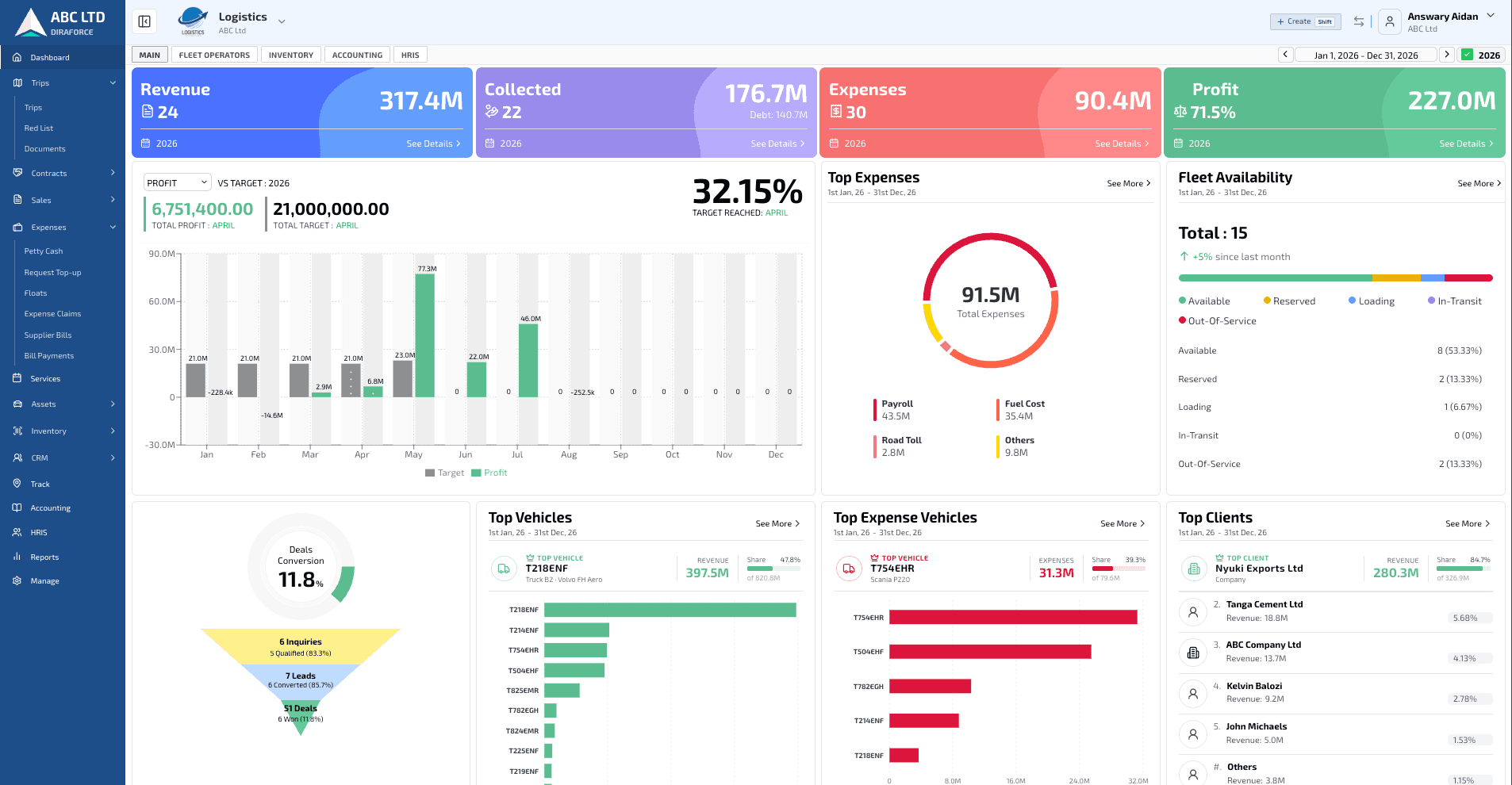Toggle the 2026 year checkbox
The image size is (1512, 785).
point(1468,55)
